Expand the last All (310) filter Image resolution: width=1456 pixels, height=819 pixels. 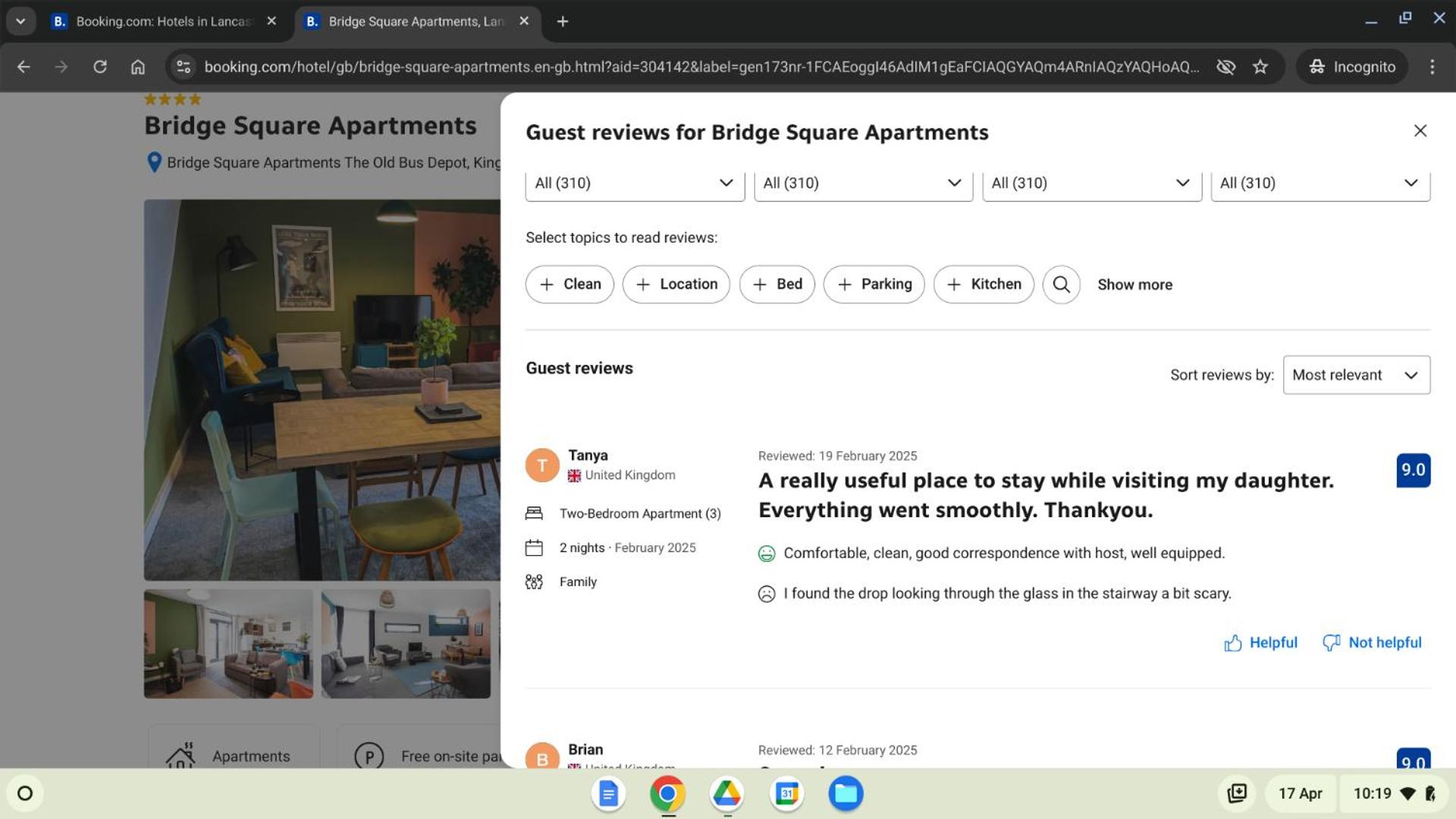[1319, 183]
